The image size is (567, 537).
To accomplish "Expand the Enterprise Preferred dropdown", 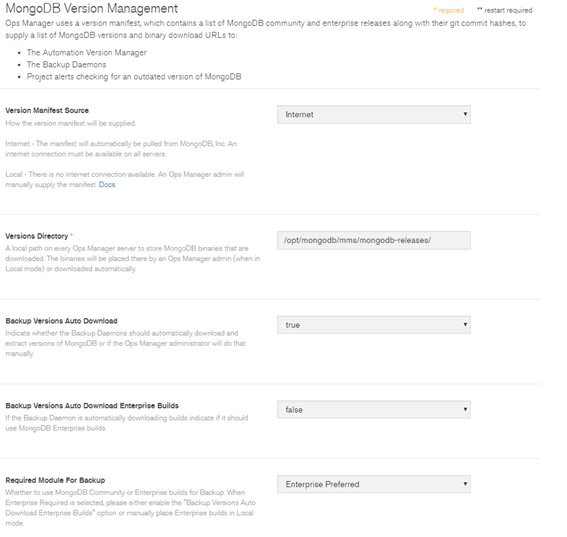I will pos(374,484).
